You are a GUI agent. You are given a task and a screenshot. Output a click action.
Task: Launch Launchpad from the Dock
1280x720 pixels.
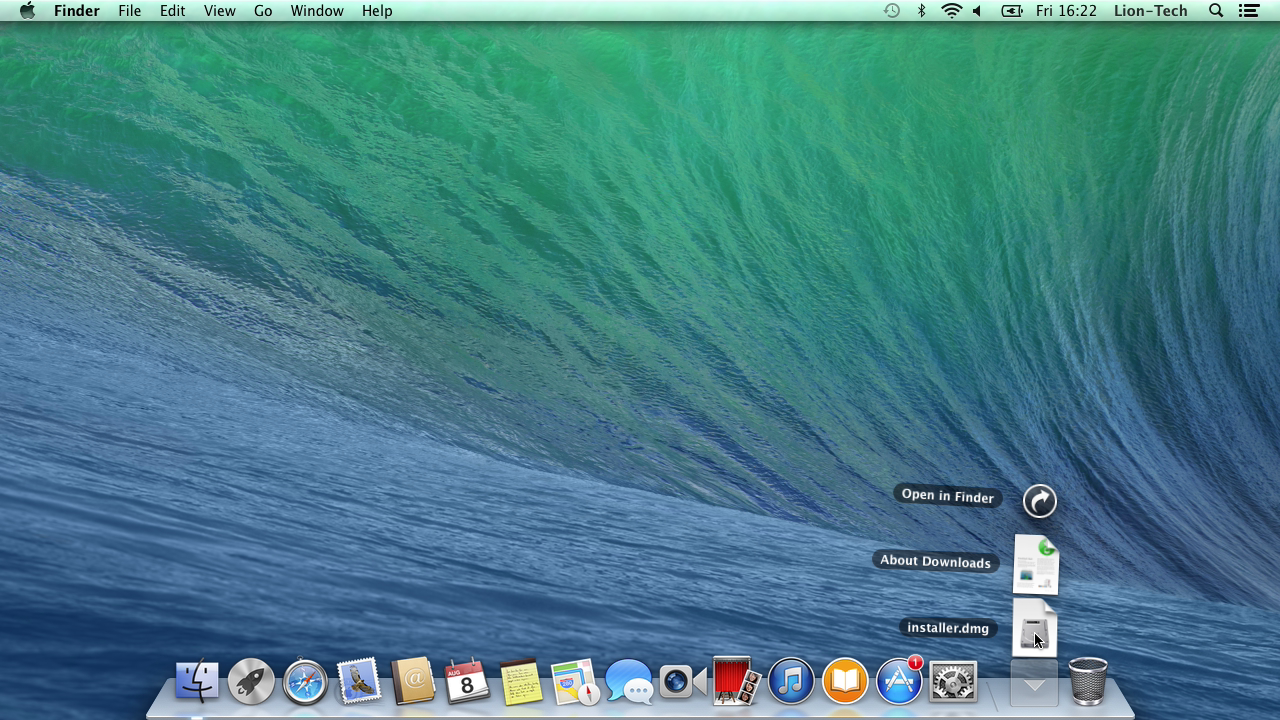point(251,682)
